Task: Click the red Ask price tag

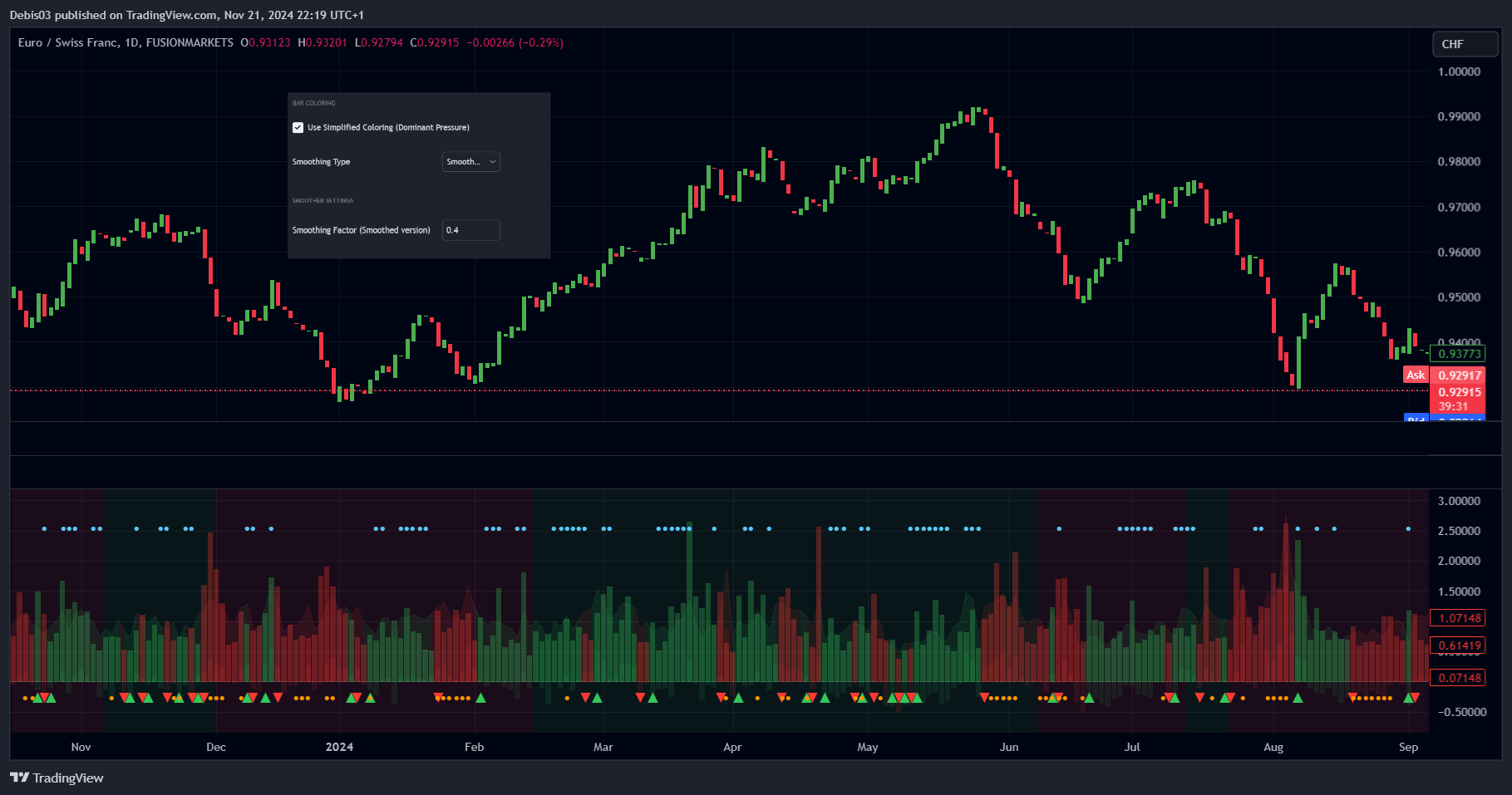Action: pyautogui.click(x=1416, y=375)
